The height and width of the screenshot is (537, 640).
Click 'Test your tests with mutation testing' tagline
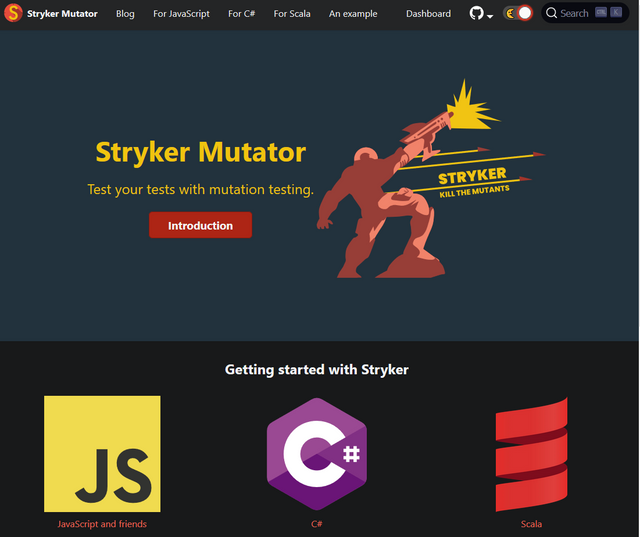tap(200, 189)
